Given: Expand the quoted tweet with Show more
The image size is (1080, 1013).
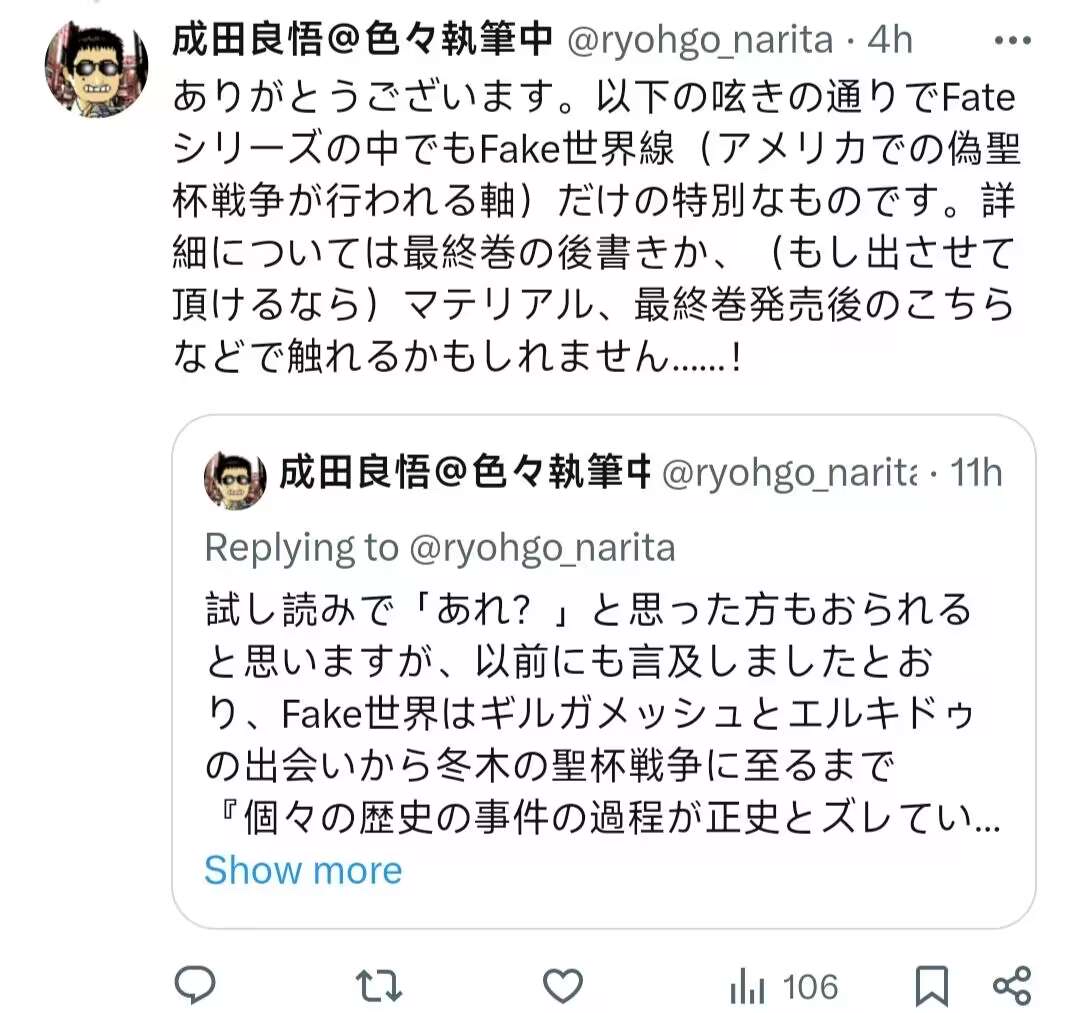Looking at the screenshot, I should tap(302, 869).
